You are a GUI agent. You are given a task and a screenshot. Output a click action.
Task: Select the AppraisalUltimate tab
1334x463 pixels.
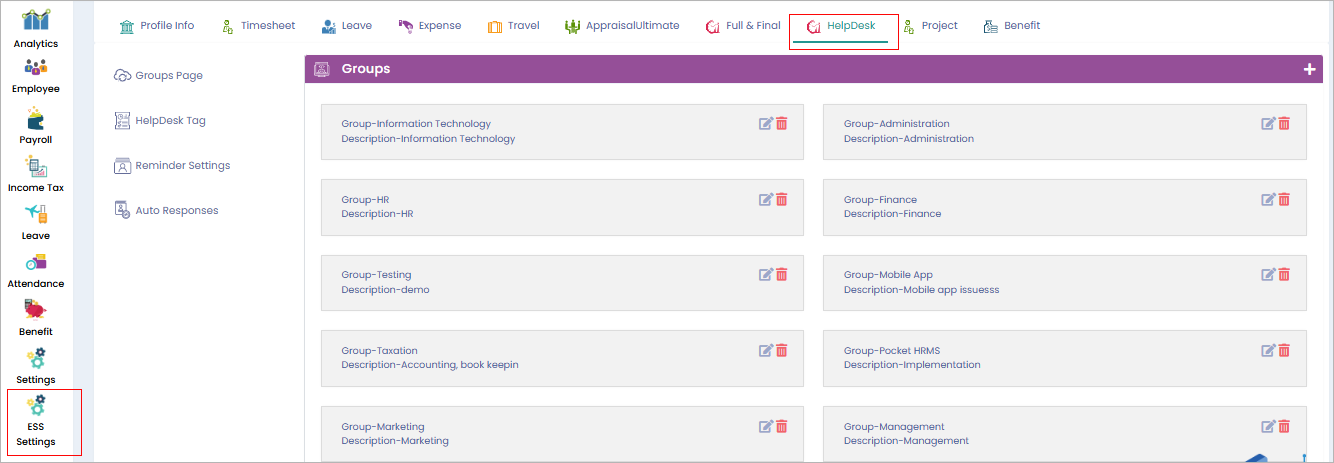coord(622,26)
